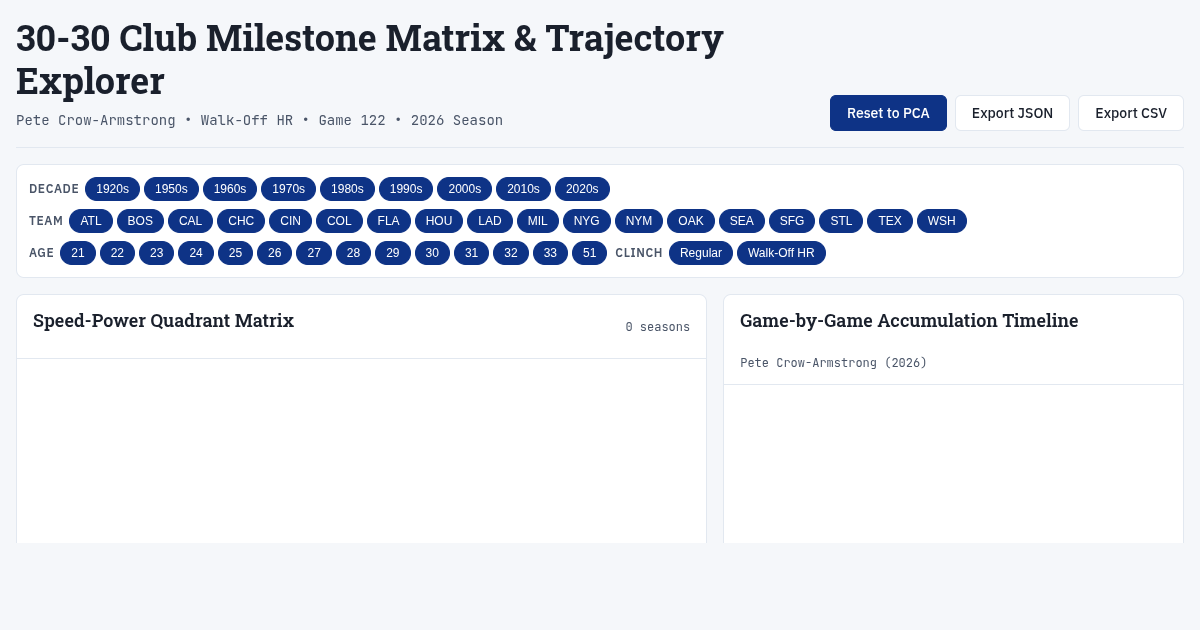This screenshot has width=1200, height=630.
Task: Toggle the 1980s decade filter
Action: coord(347,189)
